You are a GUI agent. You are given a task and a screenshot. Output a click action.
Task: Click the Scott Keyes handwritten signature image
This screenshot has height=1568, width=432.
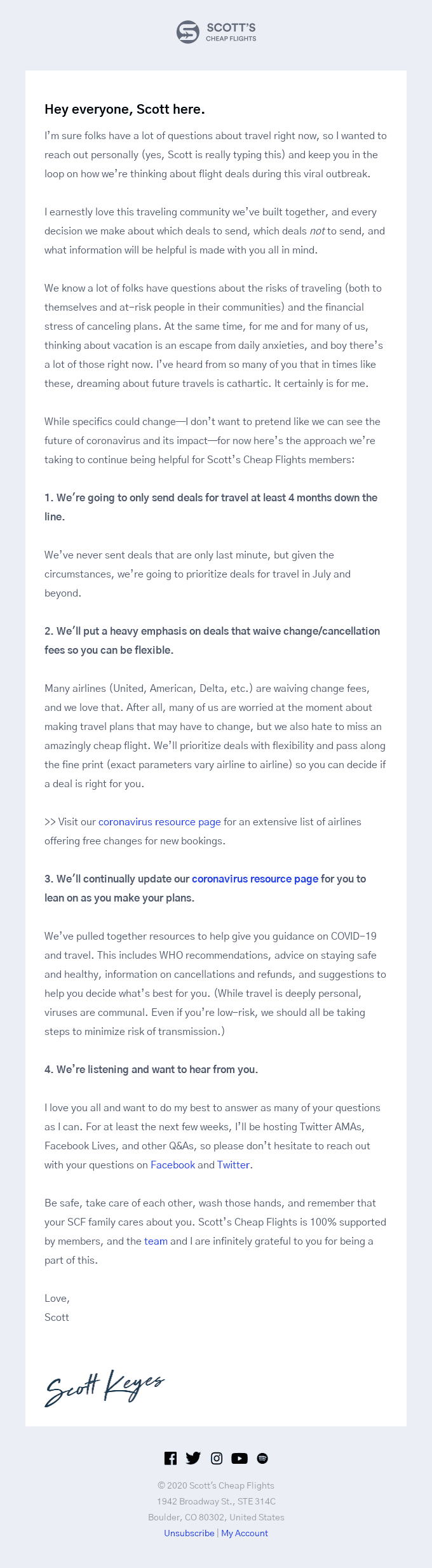pyautogui.click(x=105, y=1387)
